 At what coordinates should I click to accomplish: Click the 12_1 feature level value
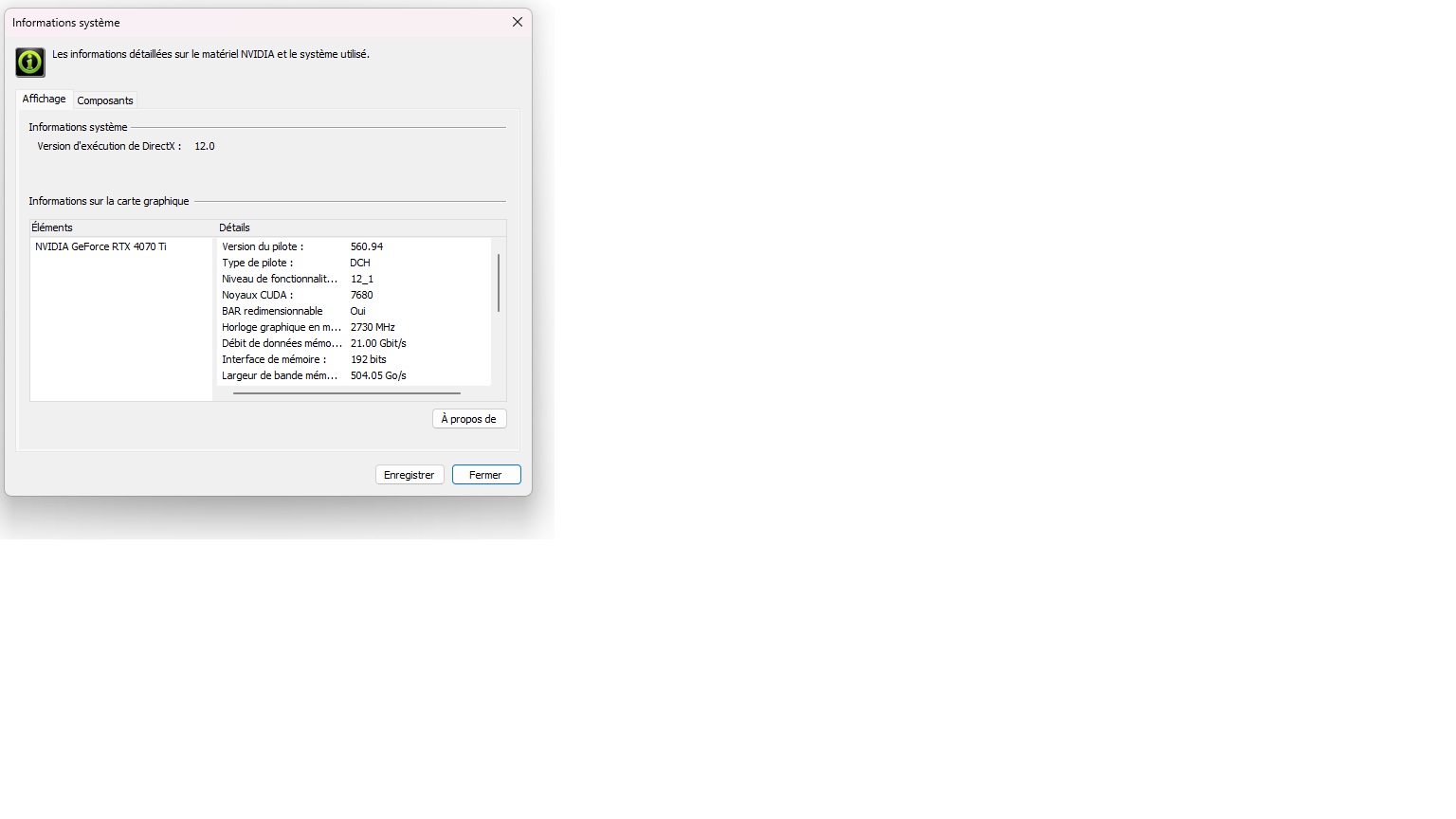coord(362,279)
